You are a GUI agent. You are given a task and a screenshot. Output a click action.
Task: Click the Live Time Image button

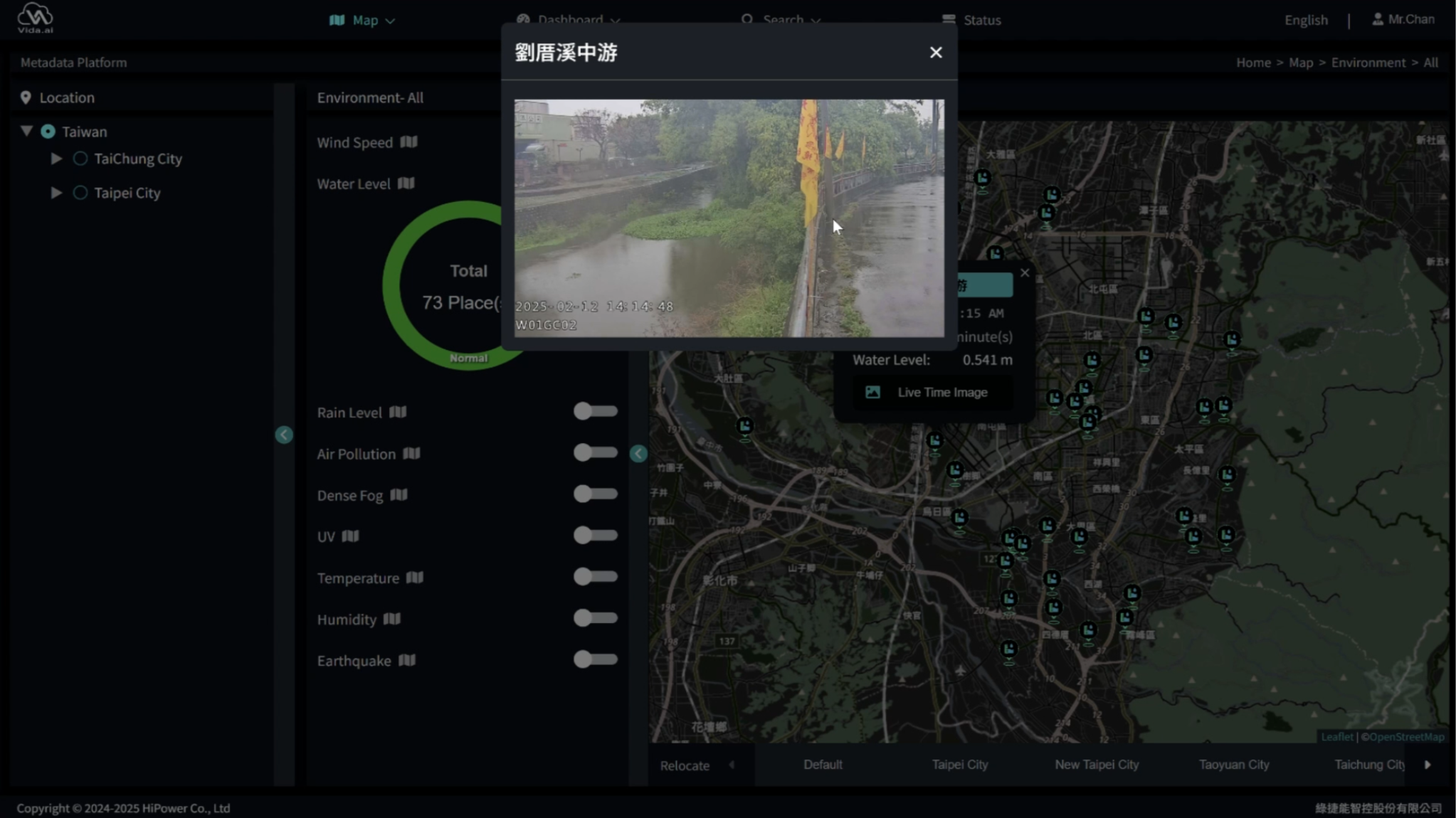point(932,392)
